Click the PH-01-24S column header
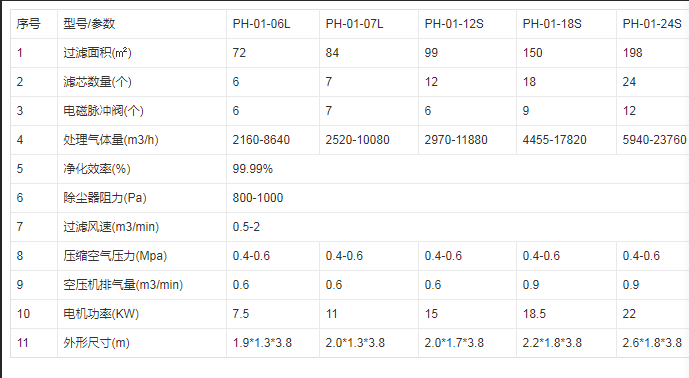This screenshot has height=378, width=689. [x=652, y=24]
